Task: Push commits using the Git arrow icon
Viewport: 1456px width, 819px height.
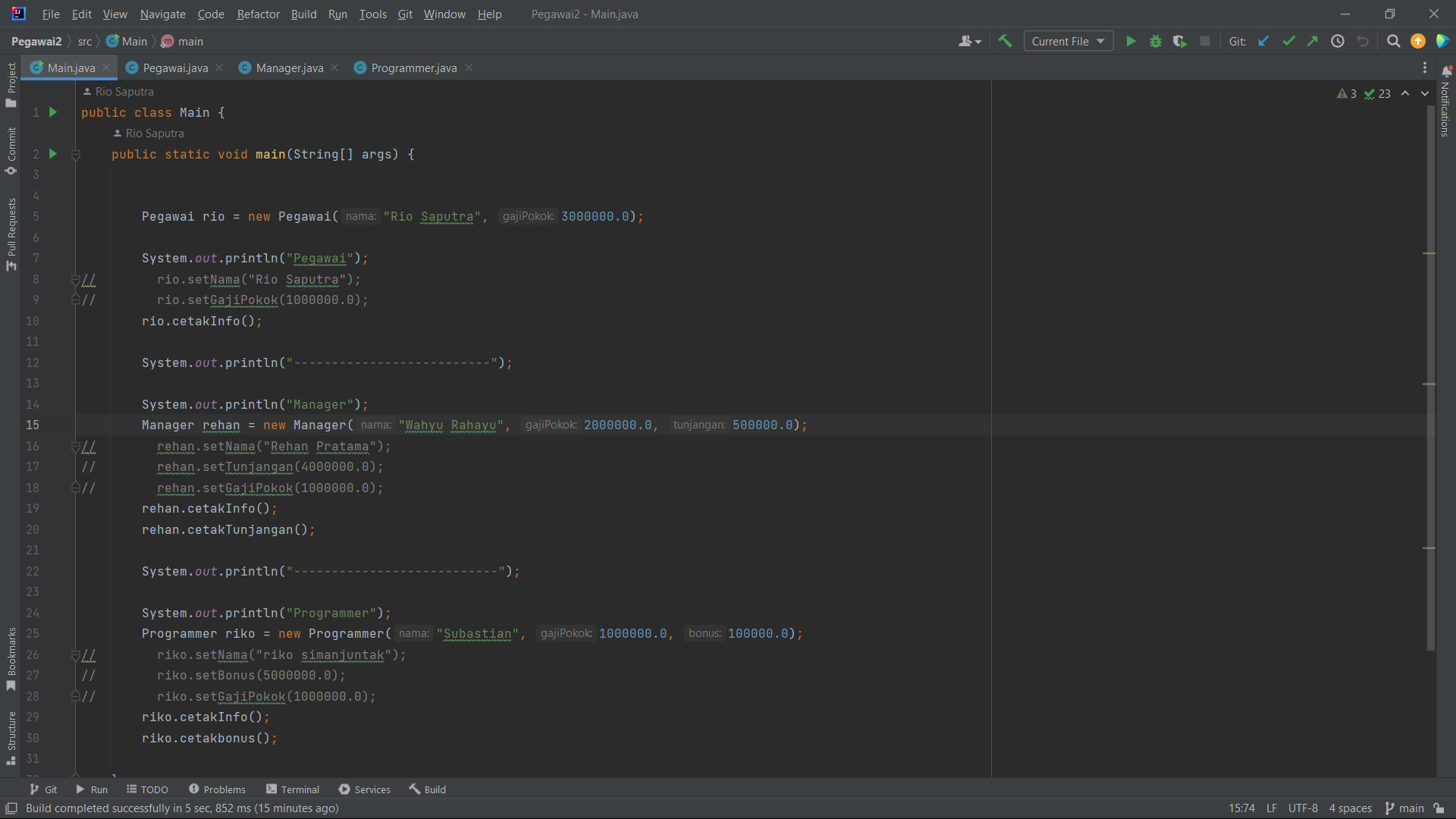Action: 1313,41
